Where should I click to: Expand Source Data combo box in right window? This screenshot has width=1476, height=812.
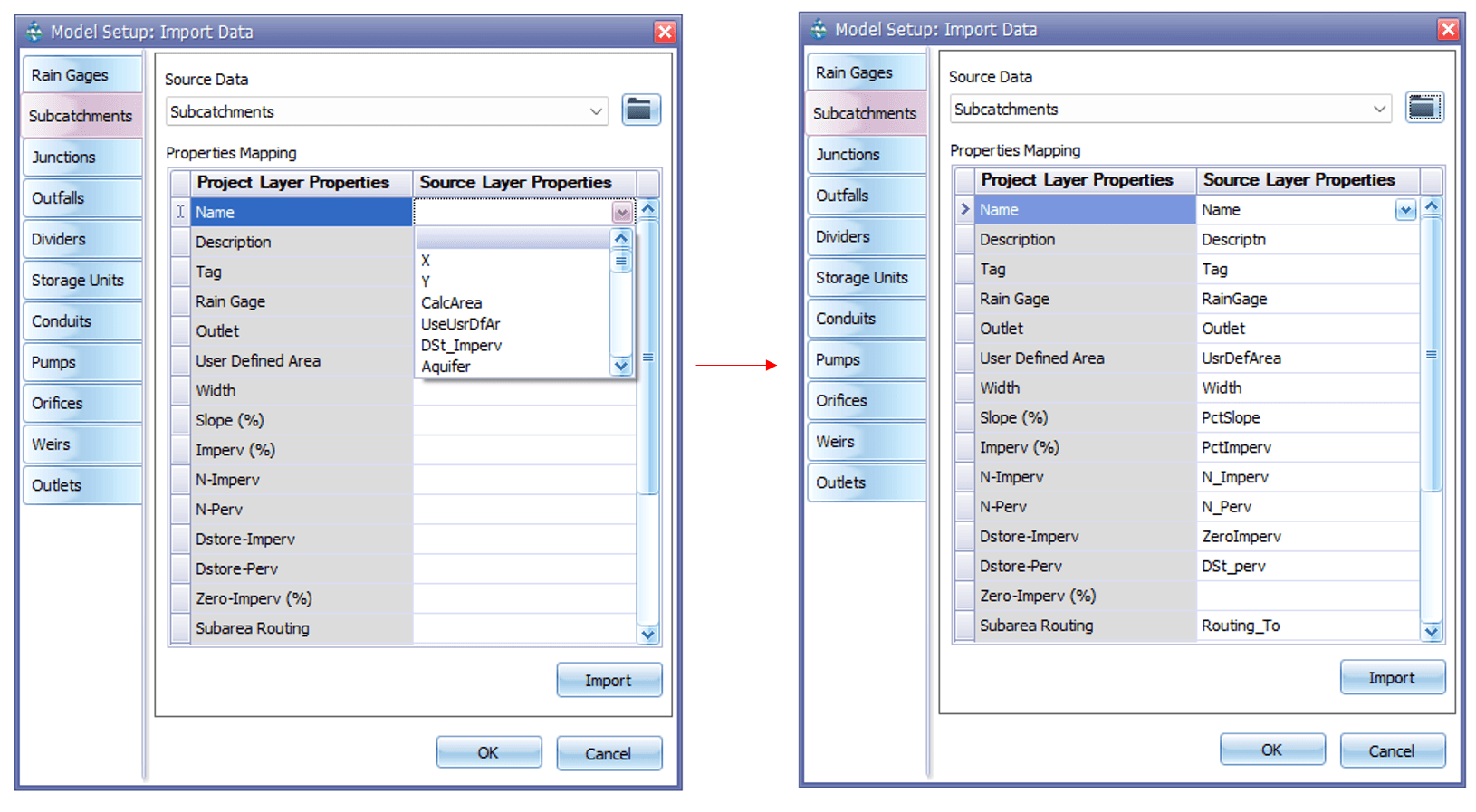1379,109
